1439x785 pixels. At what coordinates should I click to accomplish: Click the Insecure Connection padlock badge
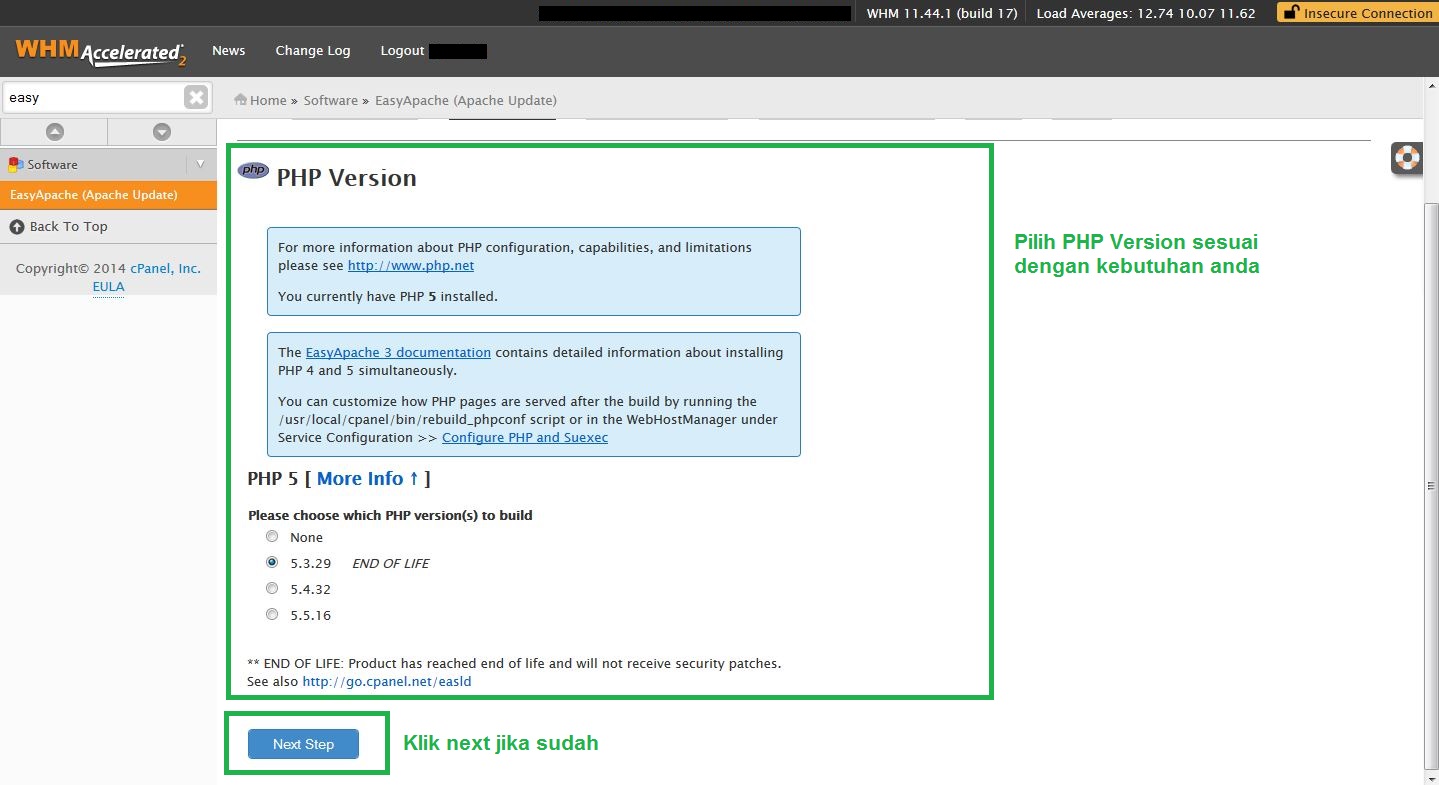coord(1356,13)
